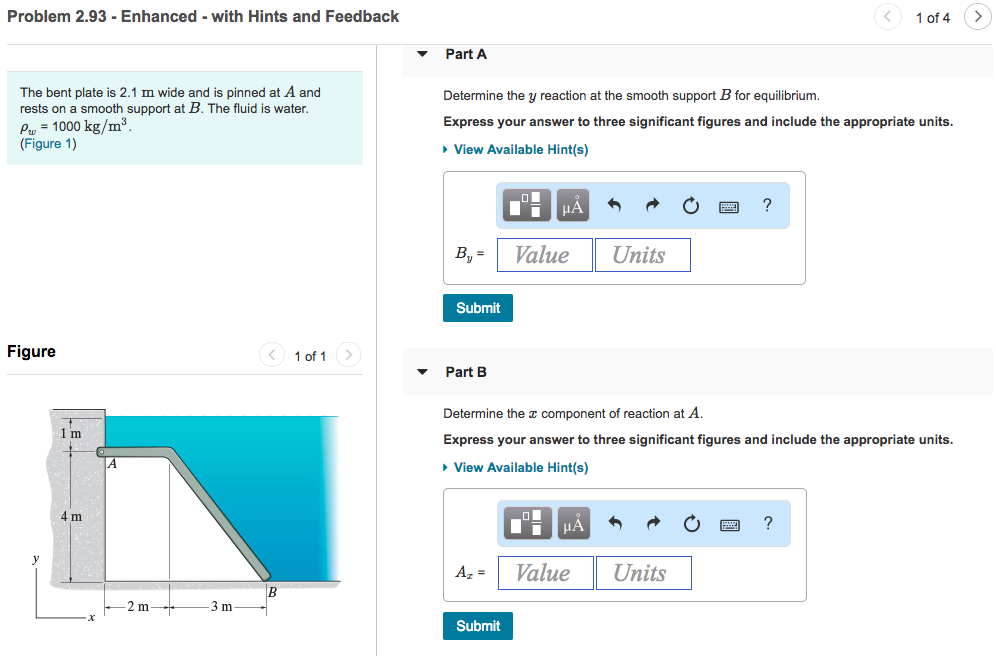Click the Units field for Ax
Screen dimensions: 996x656
pyautogui.click(x=643, y=572)
